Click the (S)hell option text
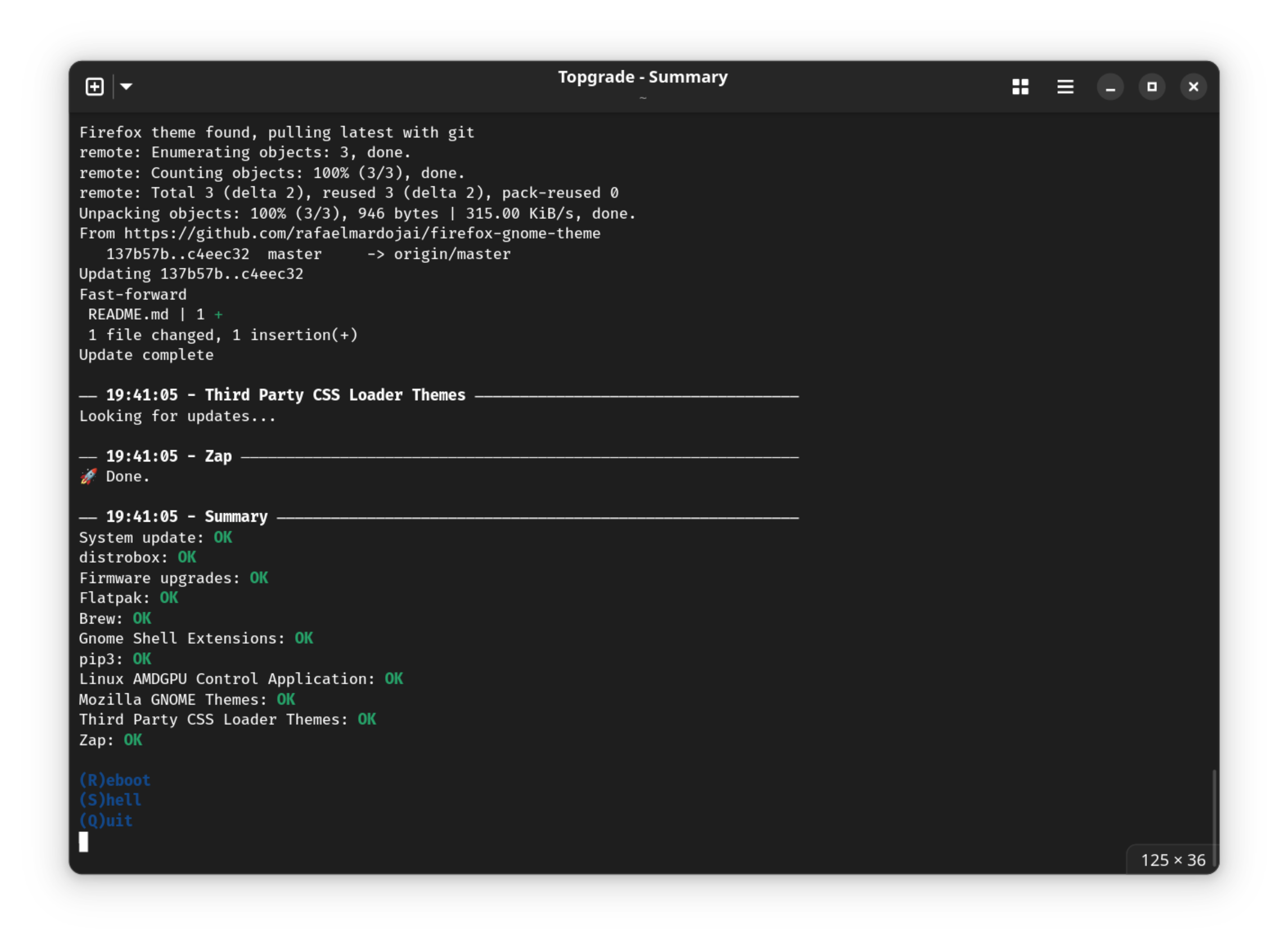Image resolution: width=1288 pixels, height=951 pixels. click(x=110, y=800)
